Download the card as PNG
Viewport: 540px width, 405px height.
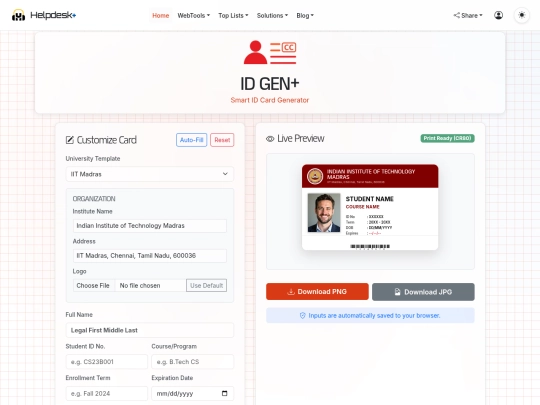(317, 292)
